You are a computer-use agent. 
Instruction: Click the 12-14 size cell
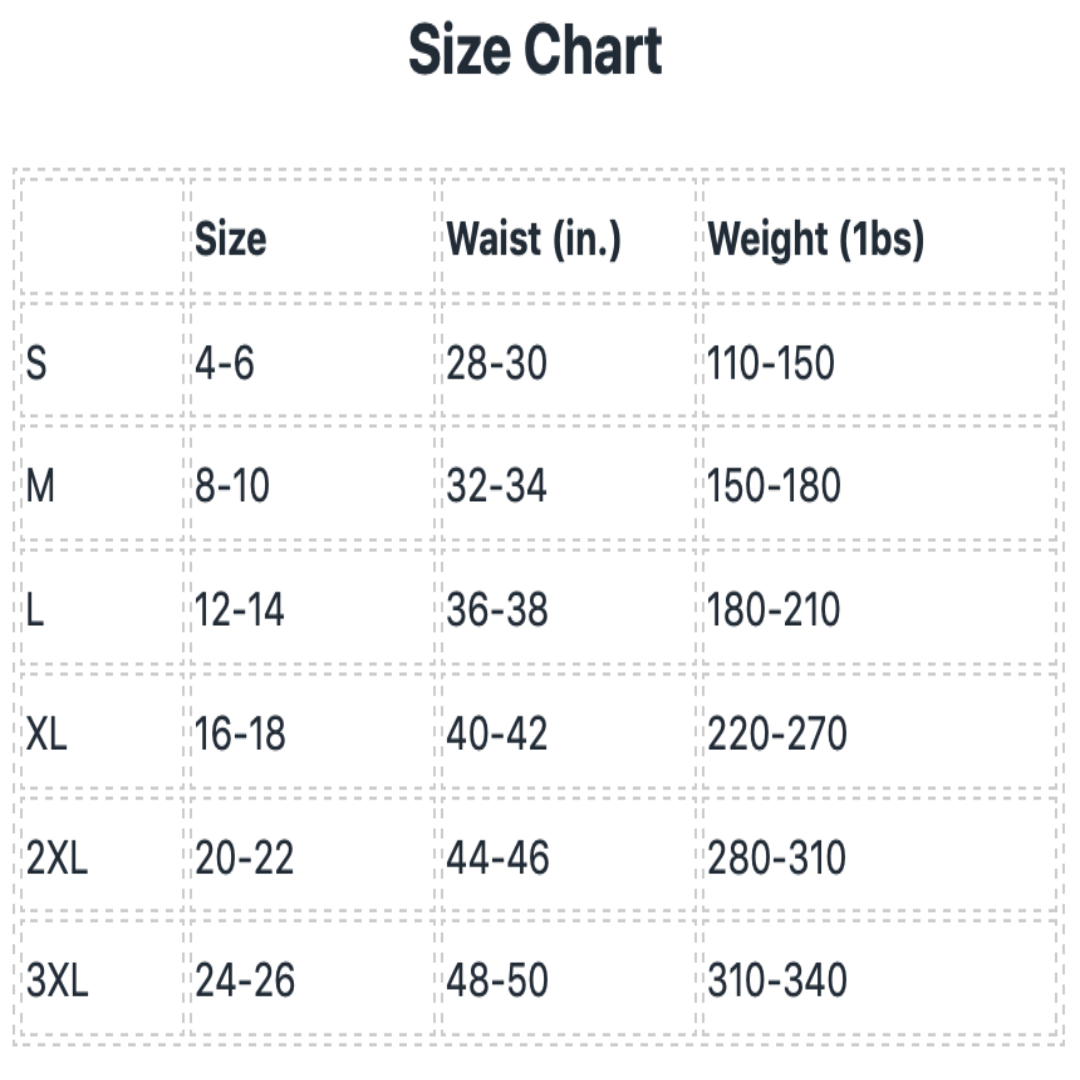tap(239, 611)
